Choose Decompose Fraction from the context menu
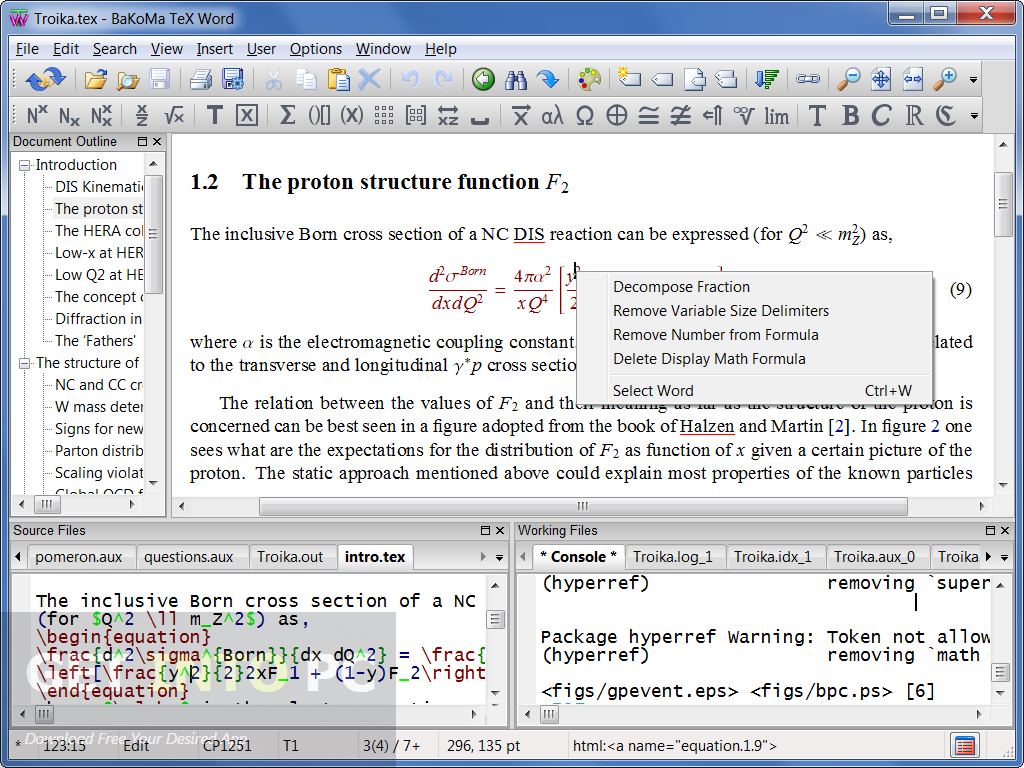Image resolution: width=1024 pixels, height=768 pixels. (x=754, y=287)
